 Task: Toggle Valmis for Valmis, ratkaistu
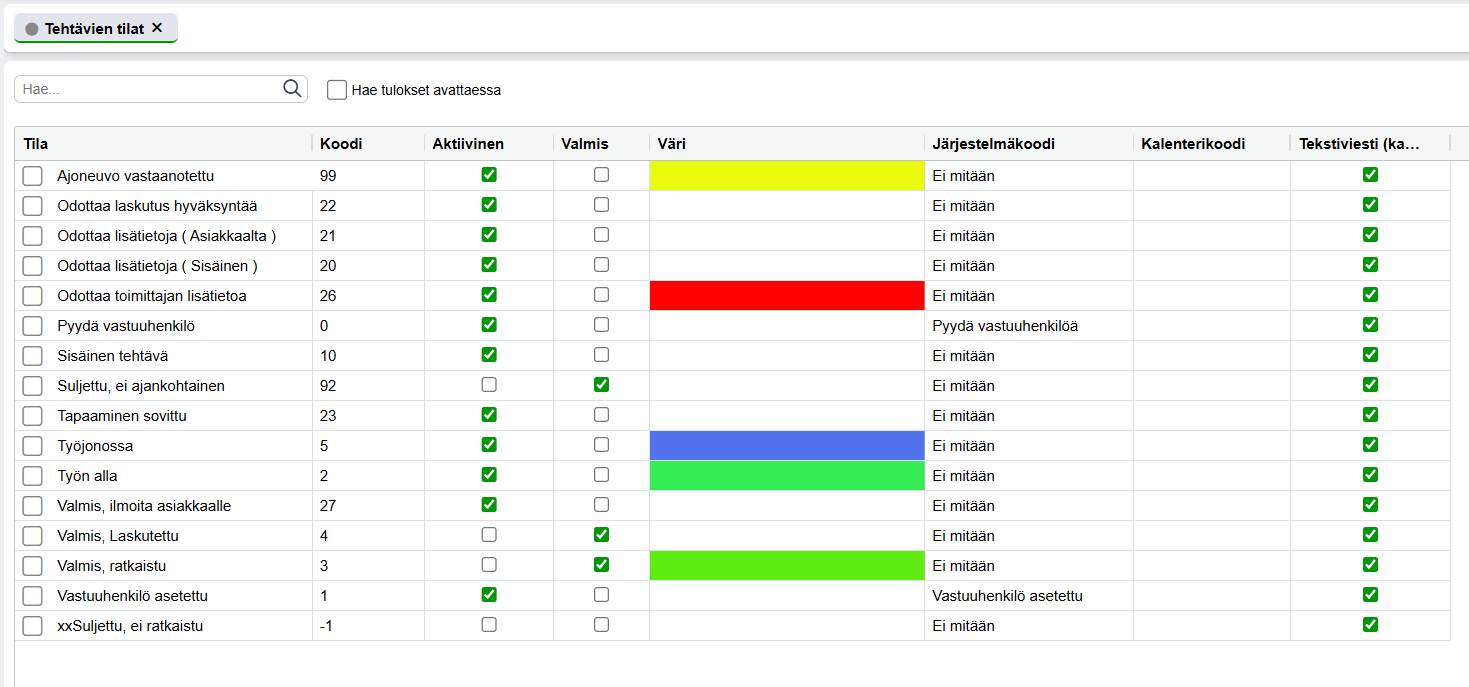point(601,564)
